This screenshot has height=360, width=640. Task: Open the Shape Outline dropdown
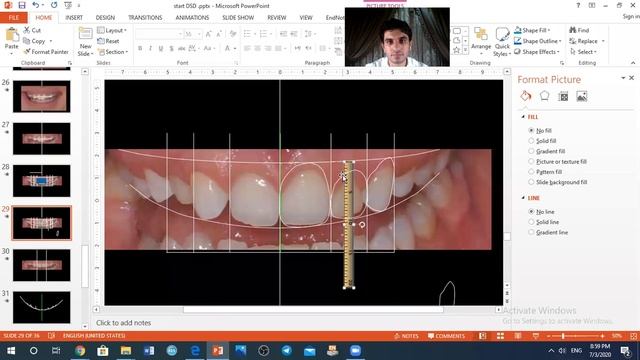[x=538, y=41]
